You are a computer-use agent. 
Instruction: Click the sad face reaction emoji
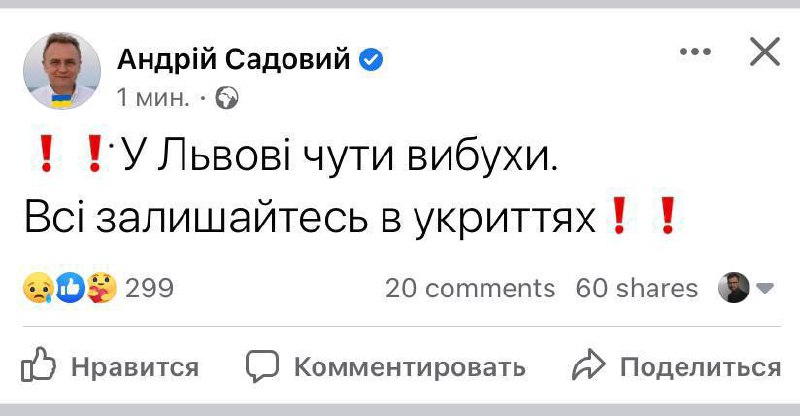(36, 288)
